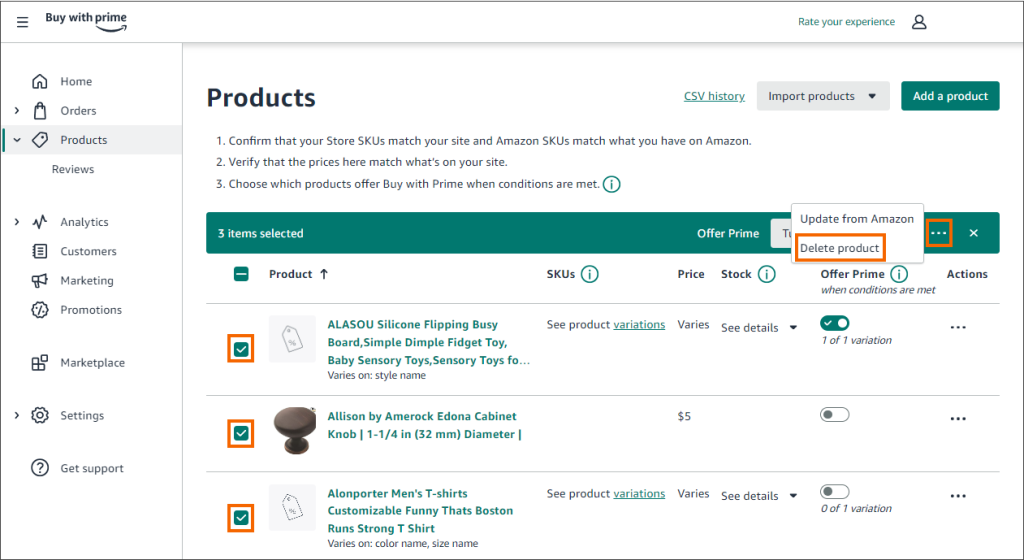The image size is (1024, 560).
Task: Uncheck the Allison Amerock Cabinet Knob checkbox
Action: (x=241, y=433)
